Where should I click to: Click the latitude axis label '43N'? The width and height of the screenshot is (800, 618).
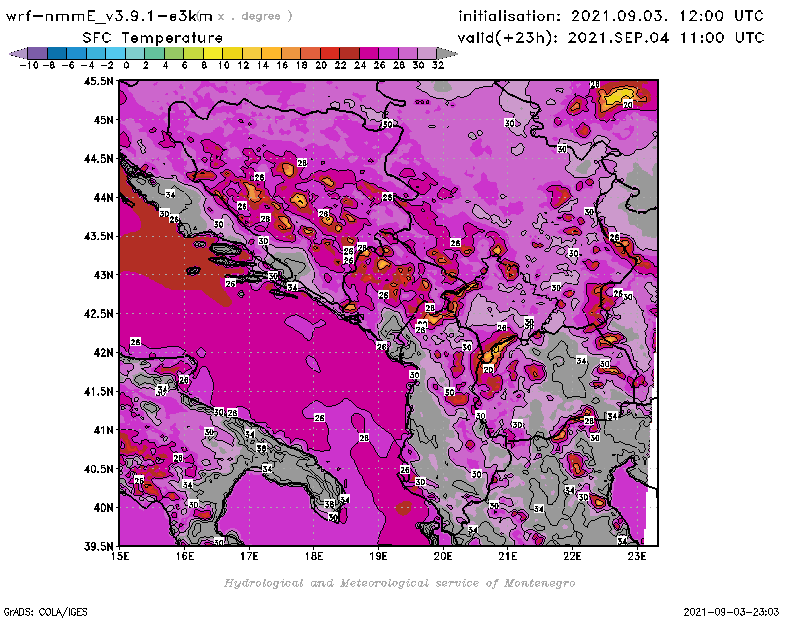[x=103, y=275]
